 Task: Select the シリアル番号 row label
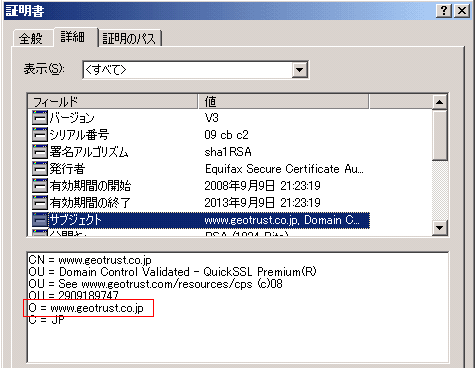point(79,135)
